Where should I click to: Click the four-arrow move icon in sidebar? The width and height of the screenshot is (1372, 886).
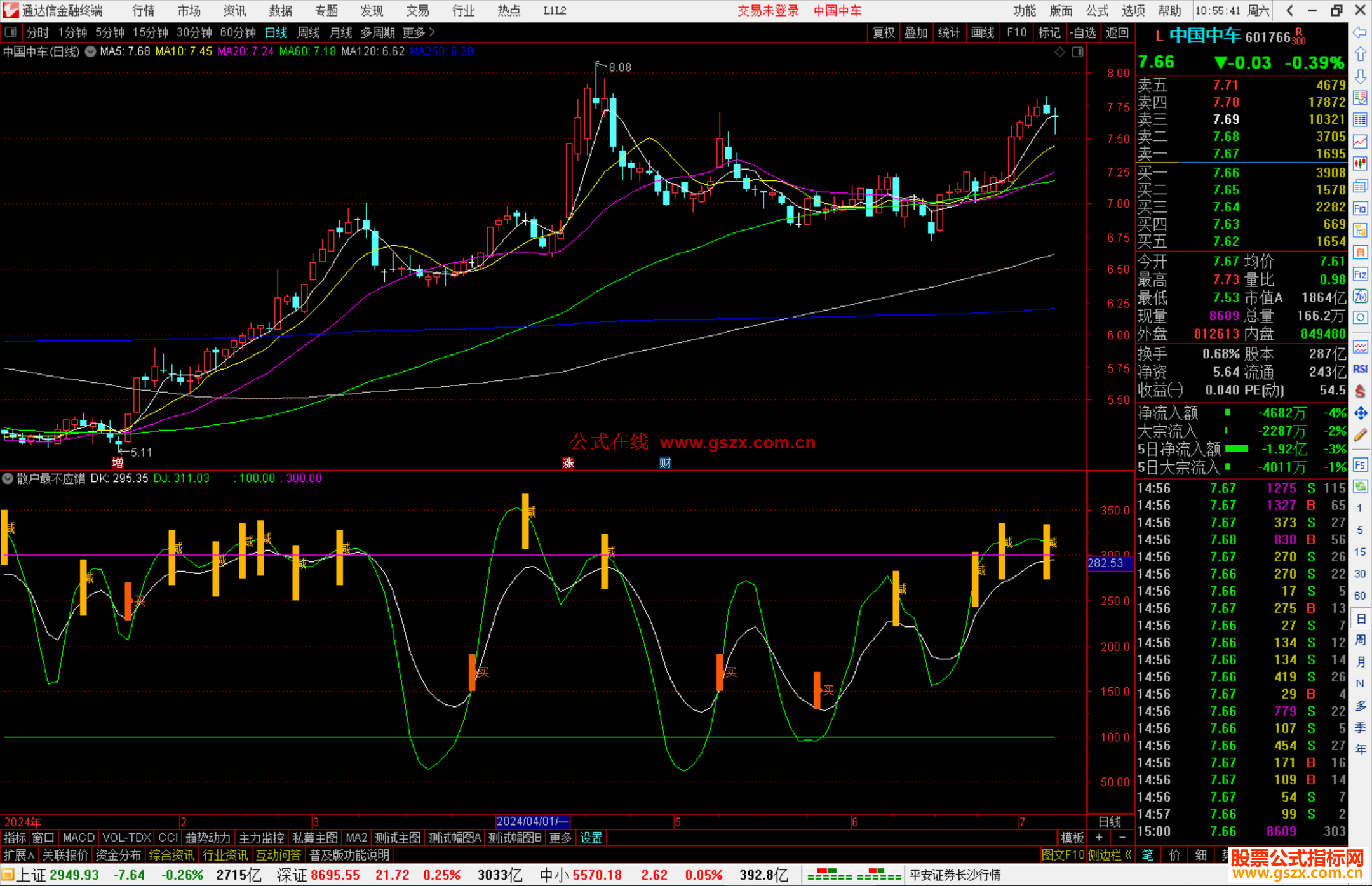click(1360, 413)
